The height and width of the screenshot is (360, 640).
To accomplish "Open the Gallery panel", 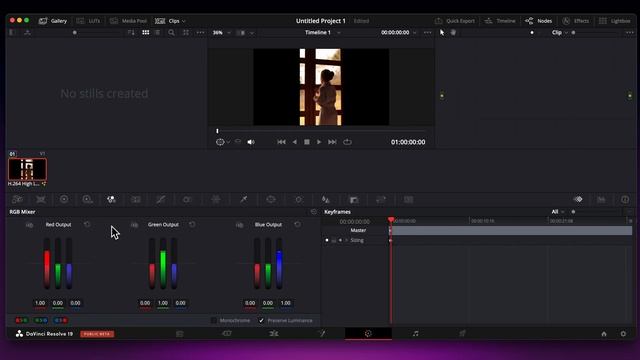I will pyautogui.click(x=53, y=21).
